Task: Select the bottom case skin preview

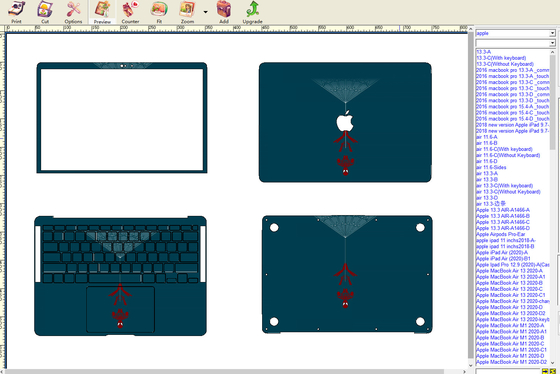Action: point(347,274)
